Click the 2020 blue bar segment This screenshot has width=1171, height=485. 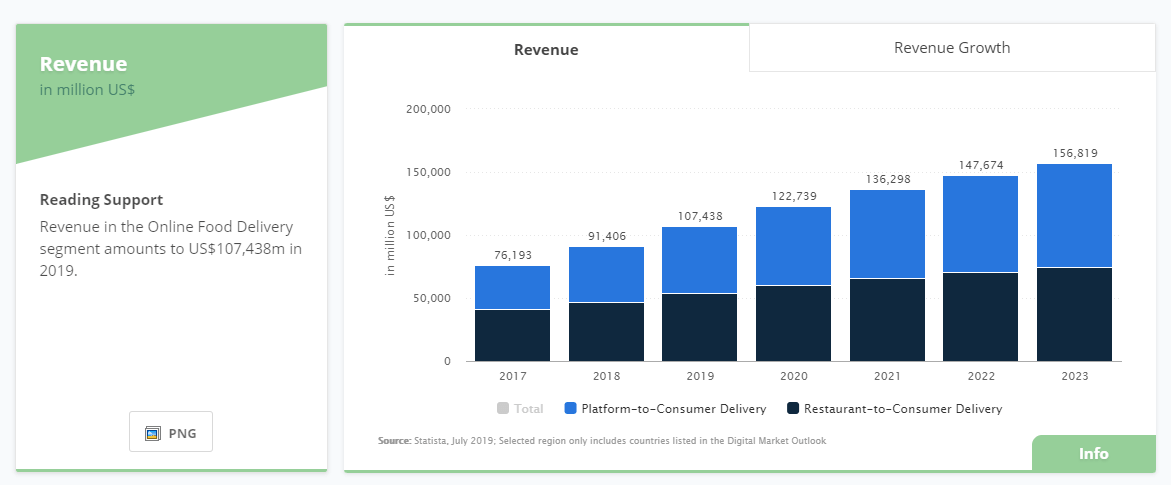pyautogui.click(x=793, y=246)
